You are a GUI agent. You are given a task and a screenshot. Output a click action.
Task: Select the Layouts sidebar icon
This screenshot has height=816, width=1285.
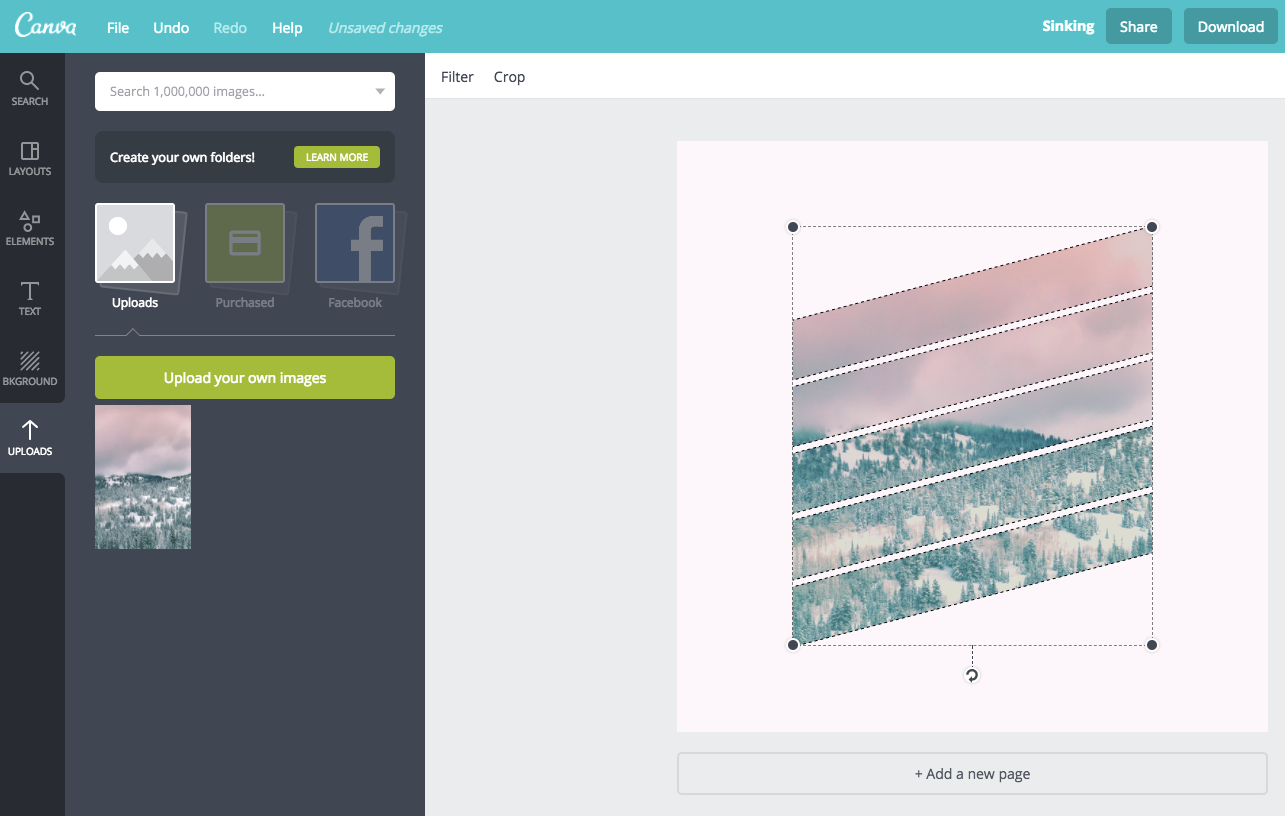click(30, 158)
